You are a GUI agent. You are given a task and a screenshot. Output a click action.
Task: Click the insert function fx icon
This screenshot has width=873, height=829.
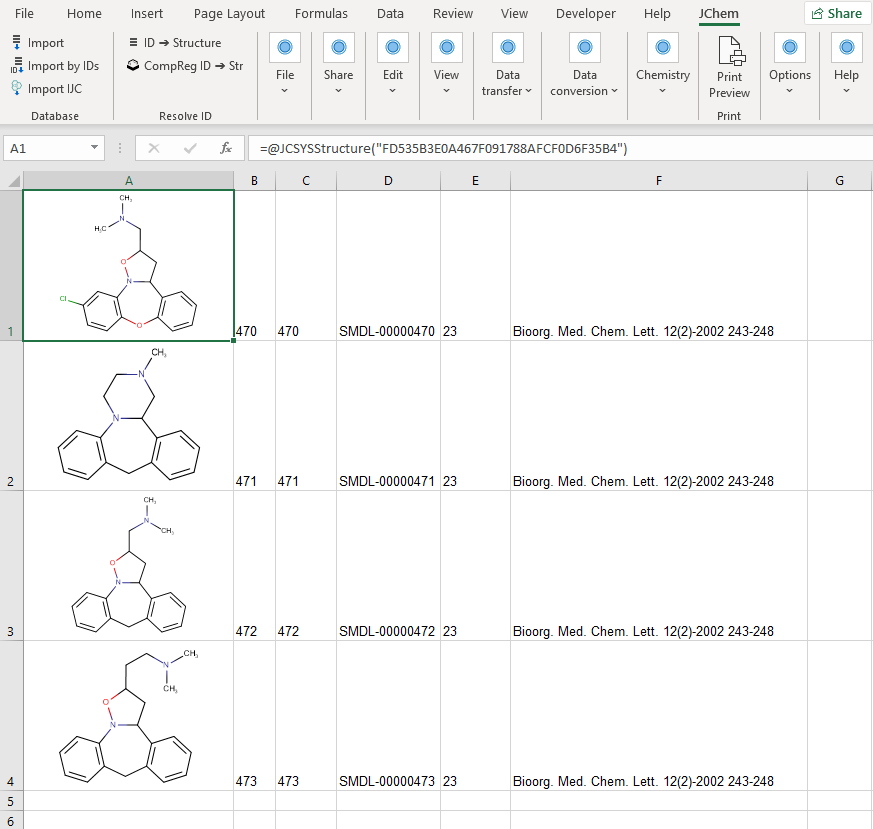point(226,148)
